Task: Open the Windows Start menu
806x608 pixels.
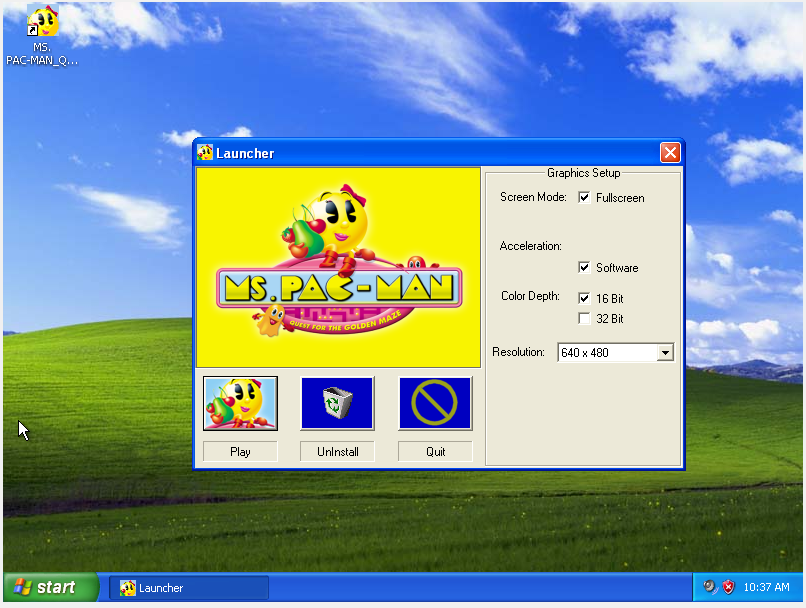Action: tap(50, 586)
